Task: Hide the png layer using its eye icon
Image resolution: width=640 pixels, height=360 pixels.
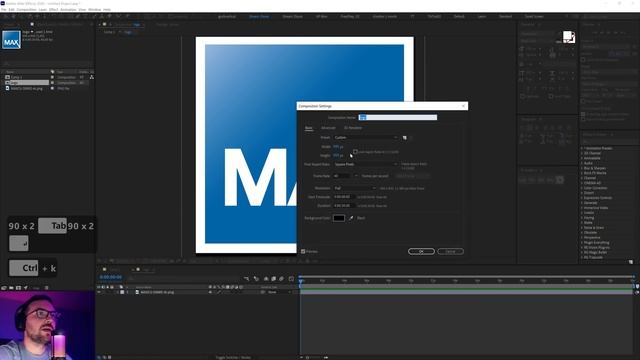Action: (99, 292)
